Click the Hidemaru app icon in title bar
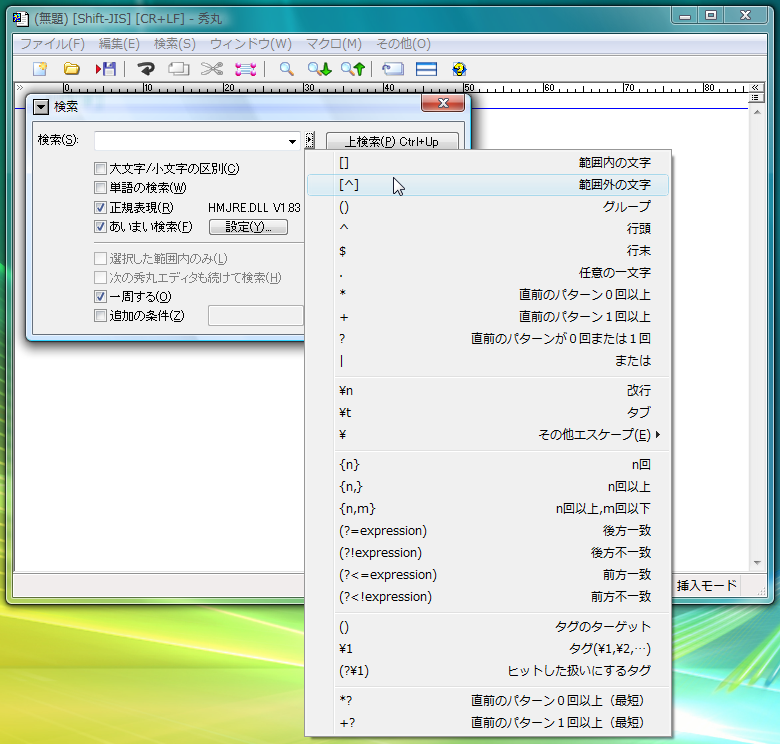 click(x=20, y=18)
